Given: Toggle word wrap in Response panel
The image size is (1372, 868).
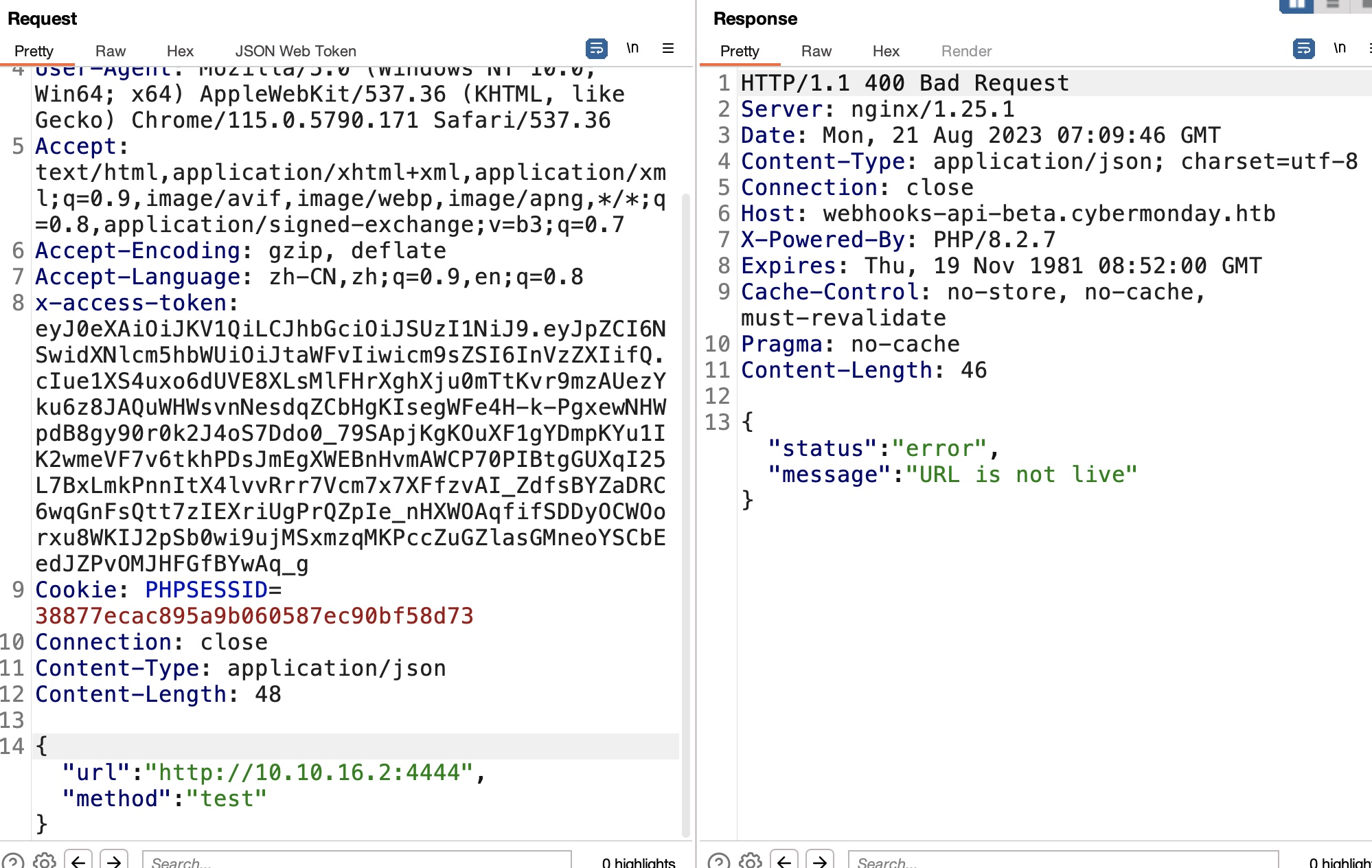Looking at the screenshot, I should (x=1303, y=49).
